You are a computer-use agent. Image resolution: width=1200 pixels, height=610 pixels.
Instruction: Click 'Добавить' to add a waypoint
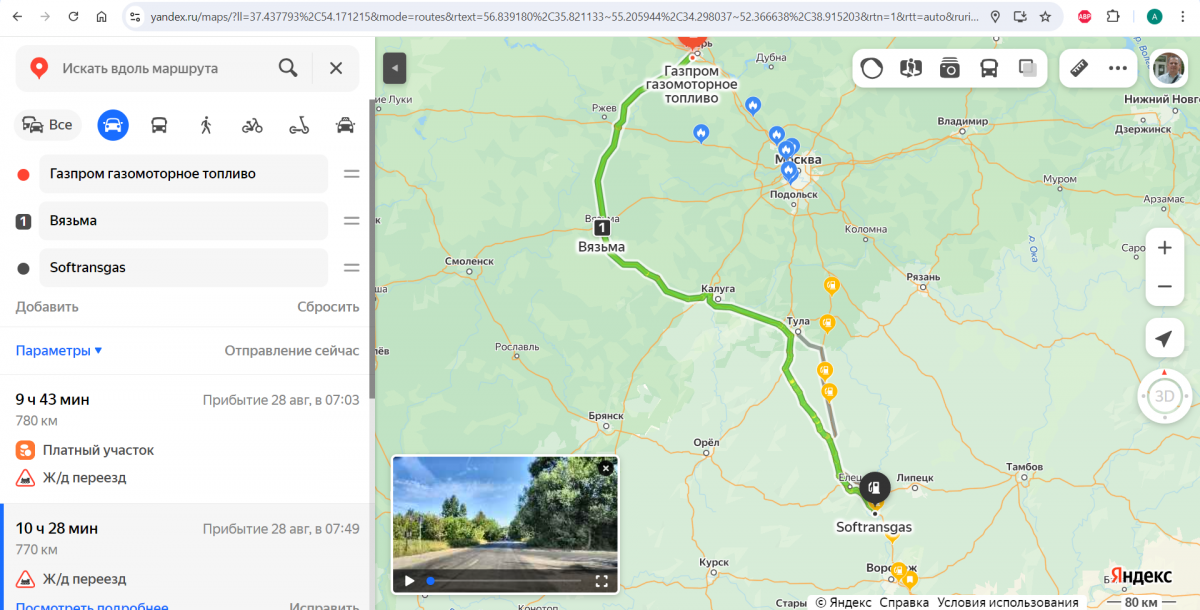click(x=47, y=307)
